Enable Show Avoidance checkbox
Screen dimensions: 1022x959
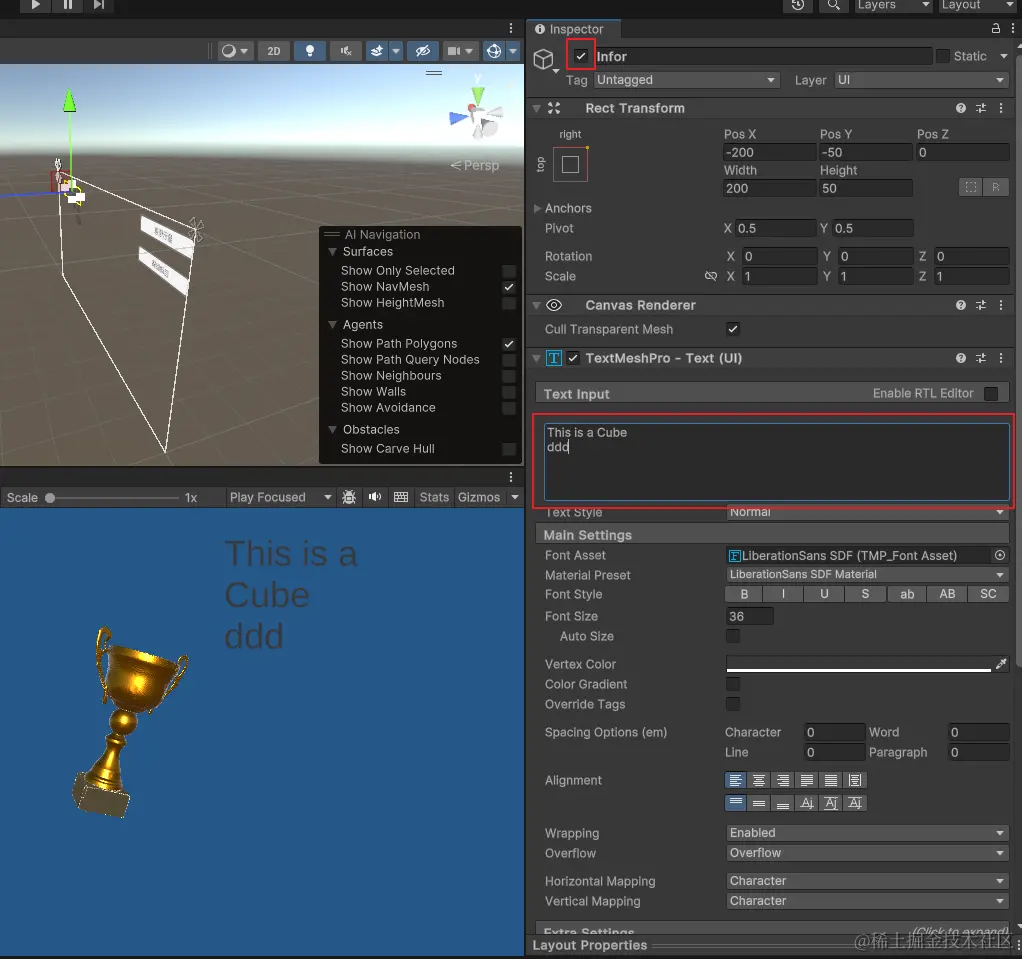point(509,408)
